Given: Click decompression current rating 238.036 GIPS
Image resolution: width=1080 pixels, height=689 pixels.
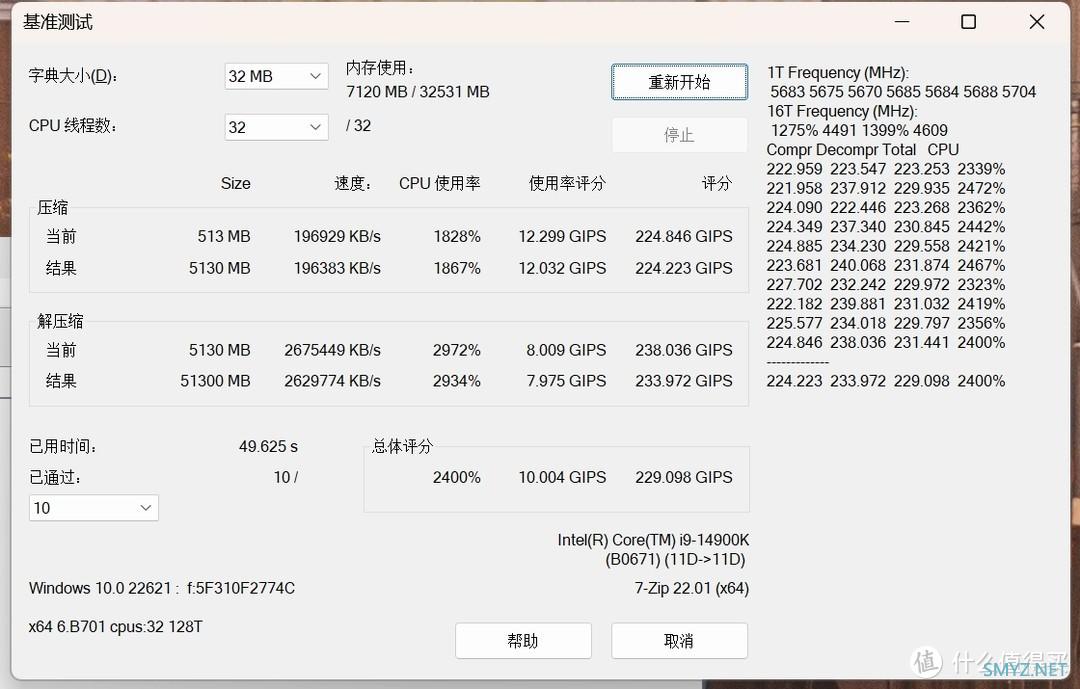Looking at the screenshot, I should point(684,350).
